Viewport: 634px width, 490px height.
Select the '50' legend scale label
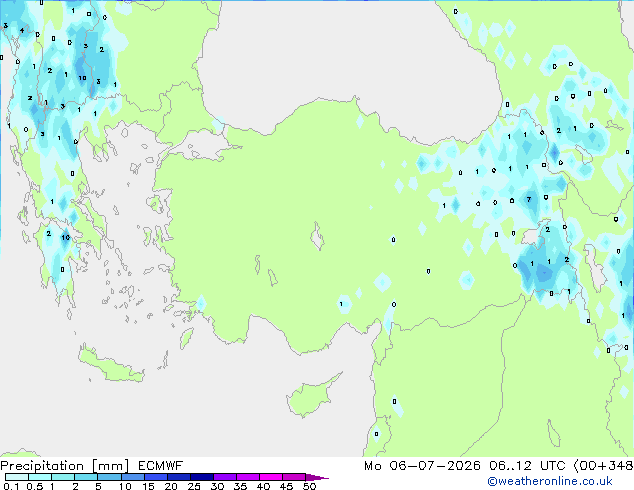[309, 486]
